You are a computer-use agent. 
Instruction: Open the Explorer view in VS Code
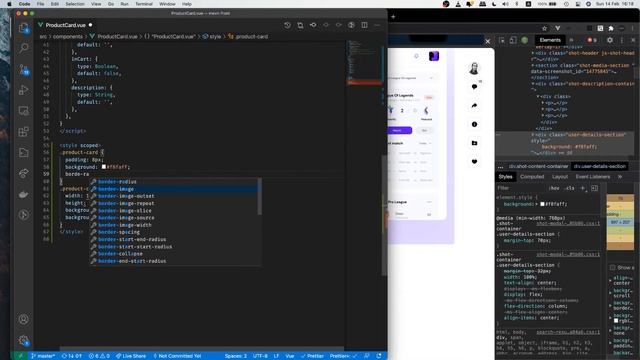(24, 28)
